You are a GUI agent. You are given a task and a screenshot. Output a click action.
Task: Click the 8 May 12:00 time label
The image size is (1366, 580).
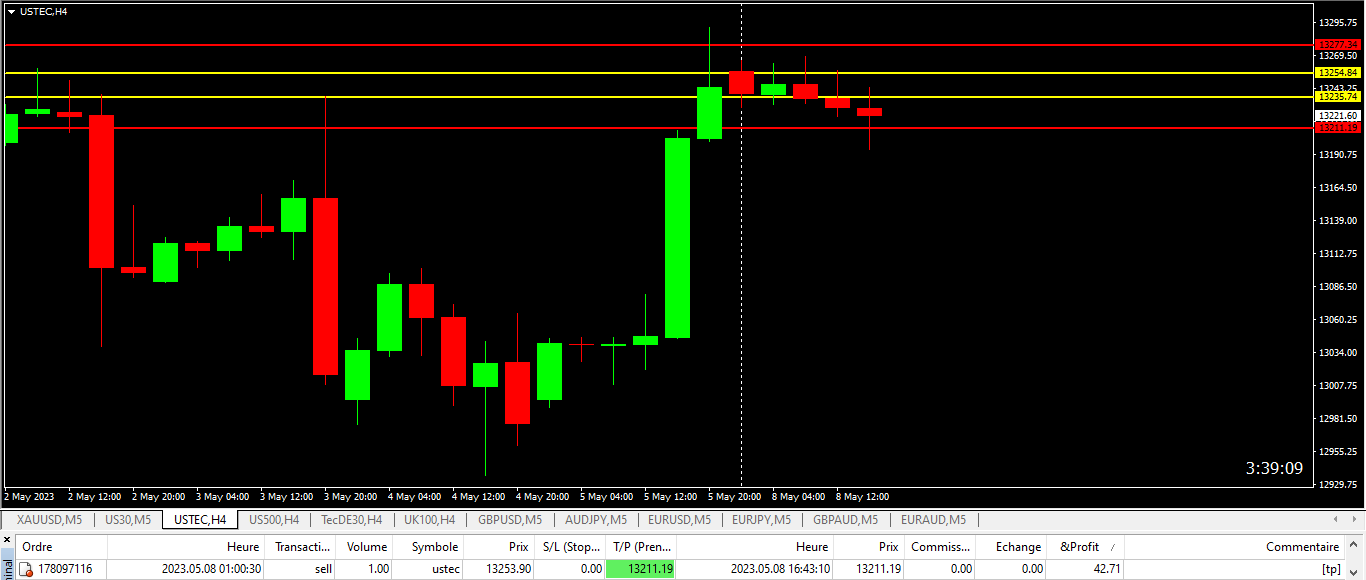[x=862, y=496]
